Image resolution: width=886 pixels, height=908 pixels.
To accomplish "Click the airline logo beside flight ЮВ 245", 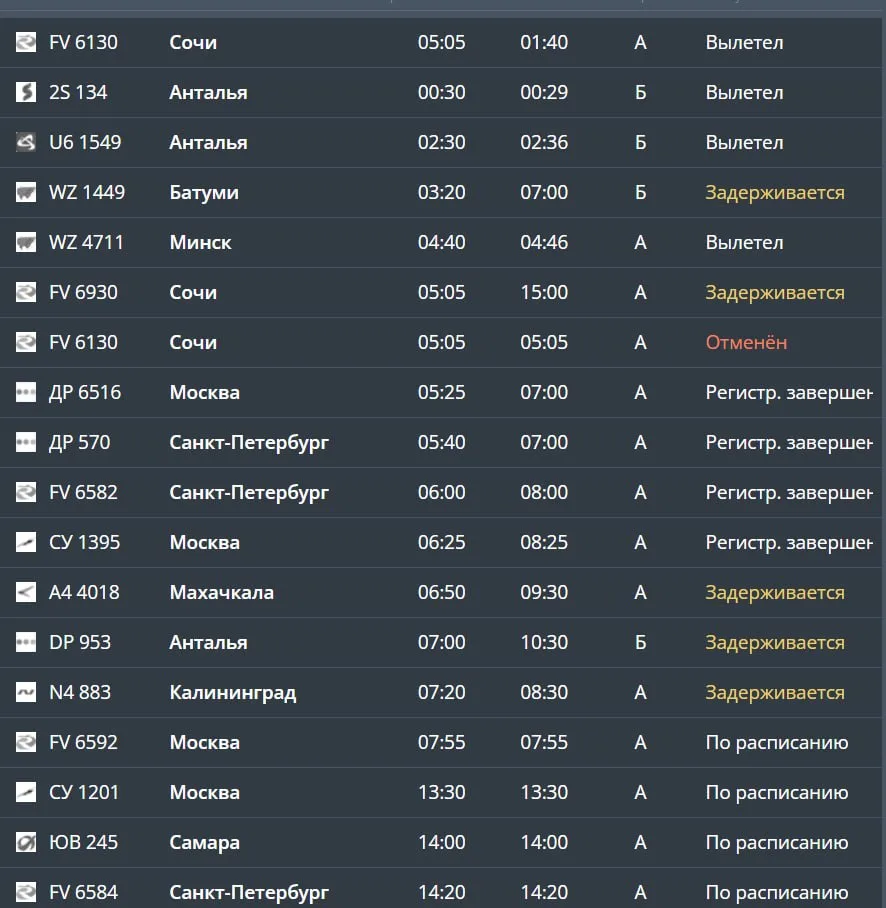I will [25, 842].
